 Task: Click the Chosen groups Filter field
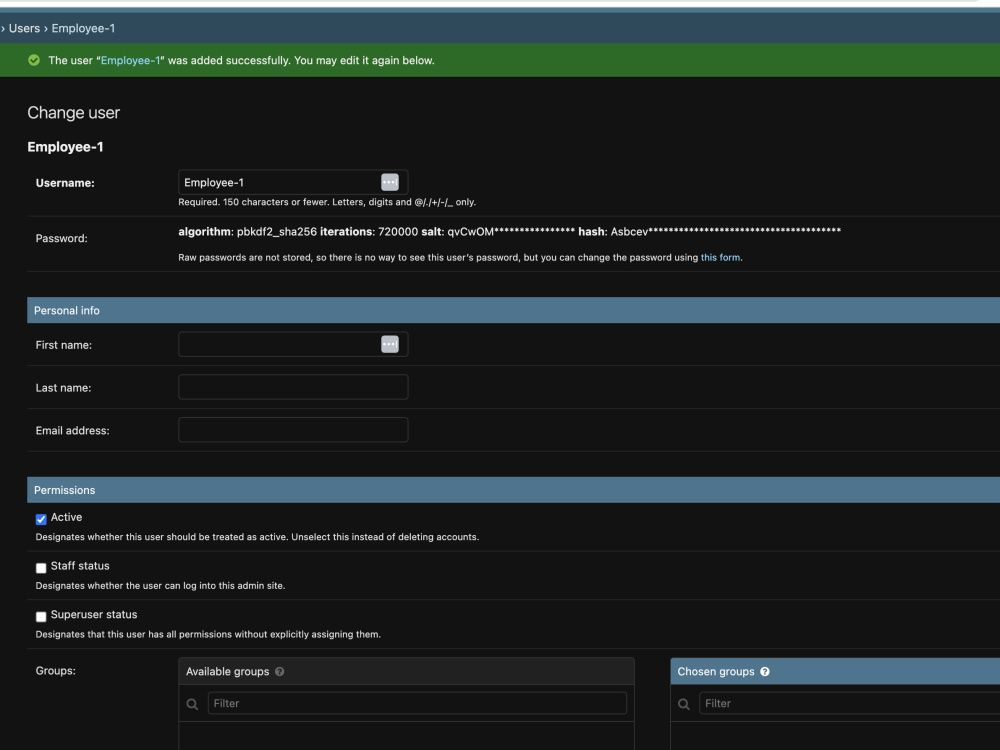(849, 703)
